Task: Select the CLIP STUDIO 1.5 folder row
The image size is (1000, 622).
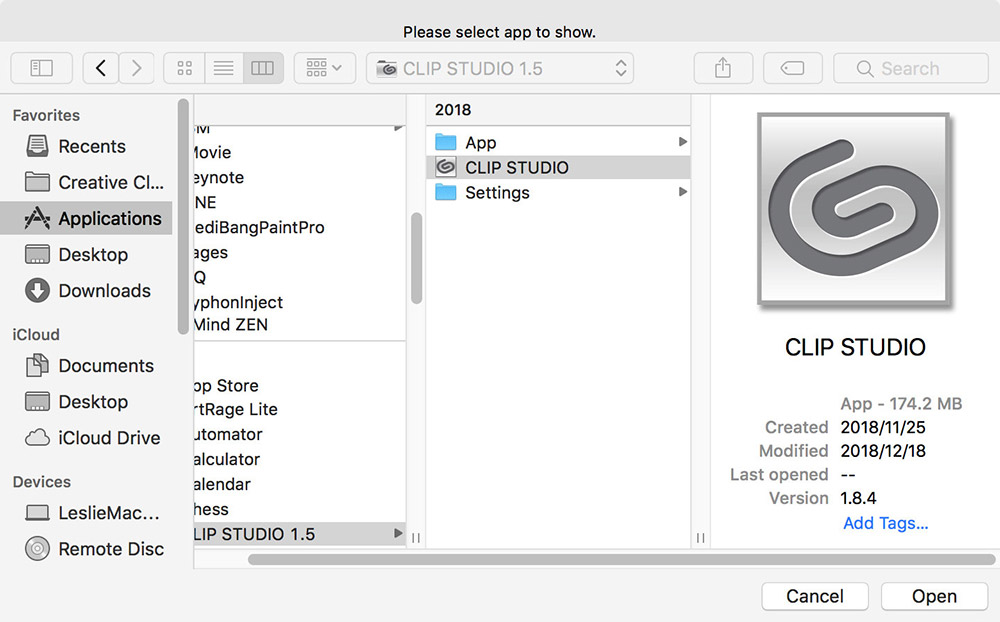Action: tap(300, 534)
